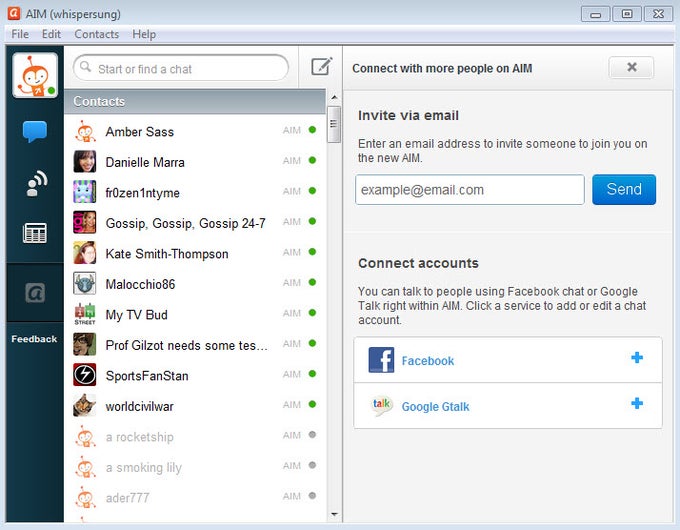Screen dimensions: 680x530
Task: Click Gossip, Gossip, Gossip 24-7 avatar
Action: tap(85, 222)
